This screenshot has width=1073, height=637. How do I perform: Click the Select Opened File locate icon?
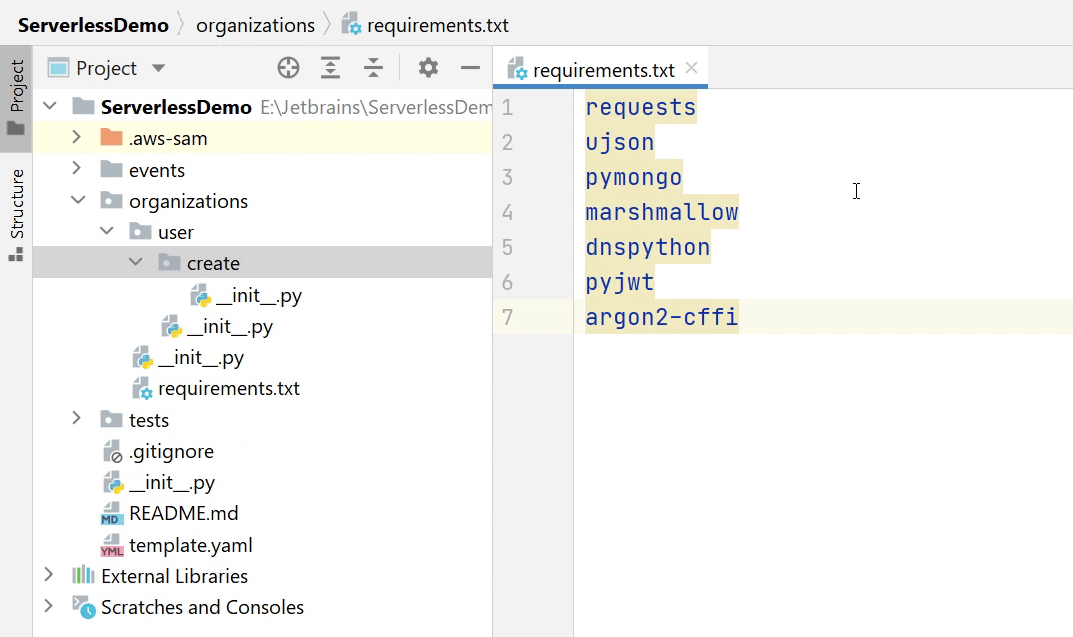[288, 68]
